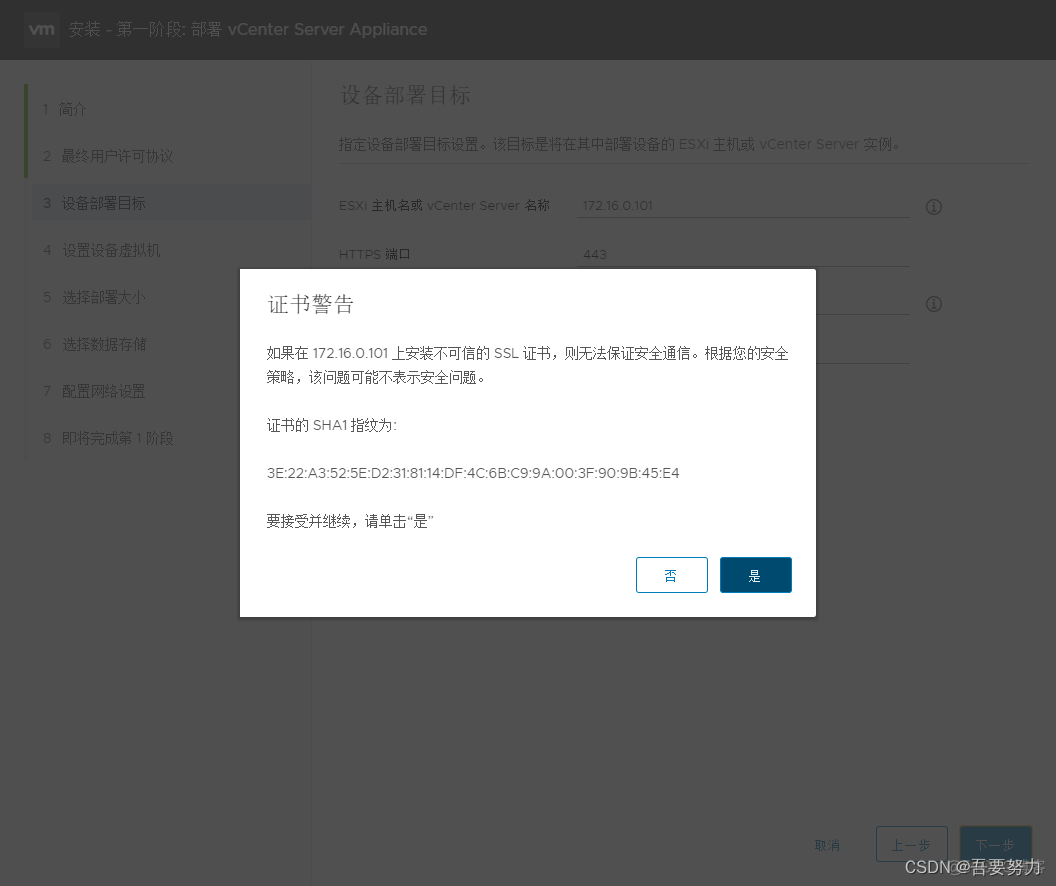The image size is (1056, 886).
Task: Click the 是 button to accept certificate
Action: click(x=756, y=575)
